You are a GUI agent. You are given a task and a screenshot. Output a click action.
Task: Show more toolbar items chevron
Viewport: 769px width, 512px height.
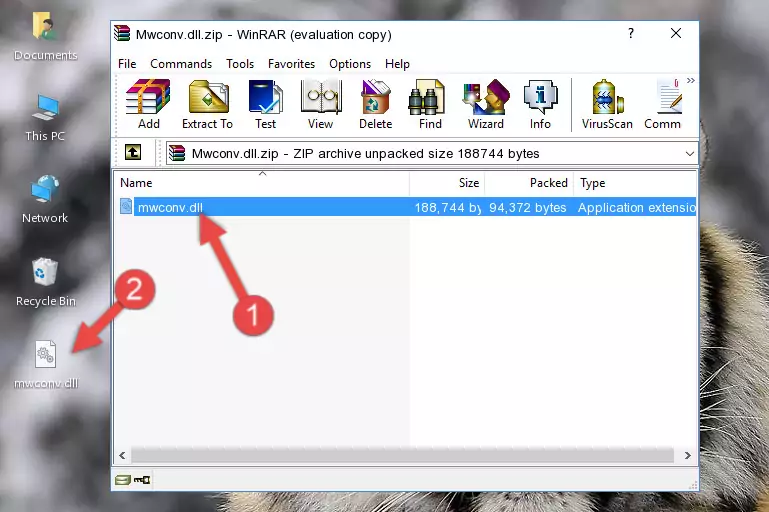click(691, 80)
